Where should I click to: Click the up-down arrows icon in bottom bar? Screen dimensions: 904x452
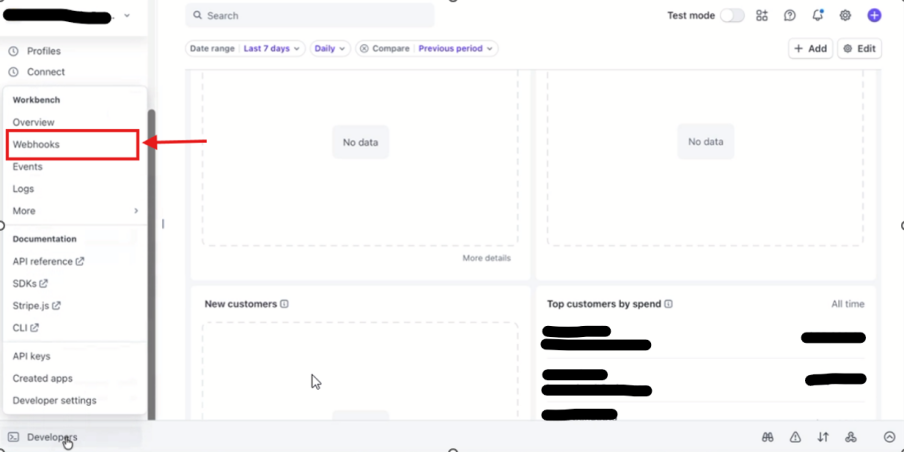[x=823, y=437]
